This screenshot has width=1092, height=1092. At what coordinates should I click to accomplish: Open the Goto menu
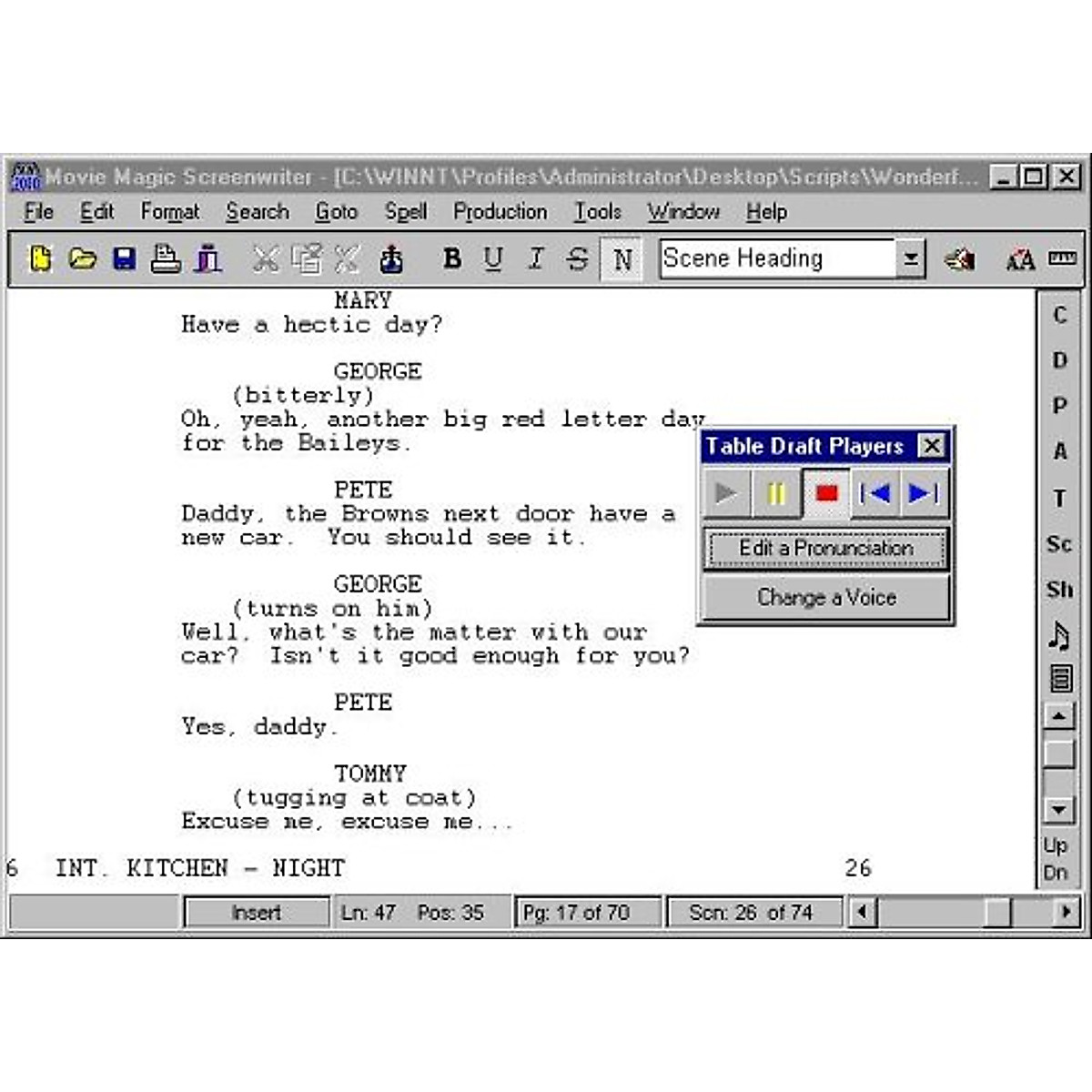(336, 212)
